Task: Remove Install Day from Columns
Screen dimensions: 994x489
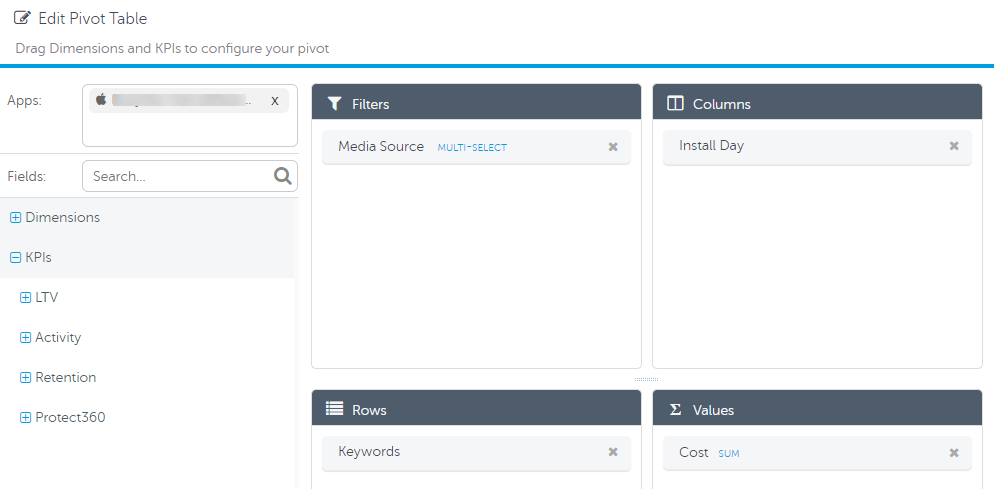Action: point(954,146)
